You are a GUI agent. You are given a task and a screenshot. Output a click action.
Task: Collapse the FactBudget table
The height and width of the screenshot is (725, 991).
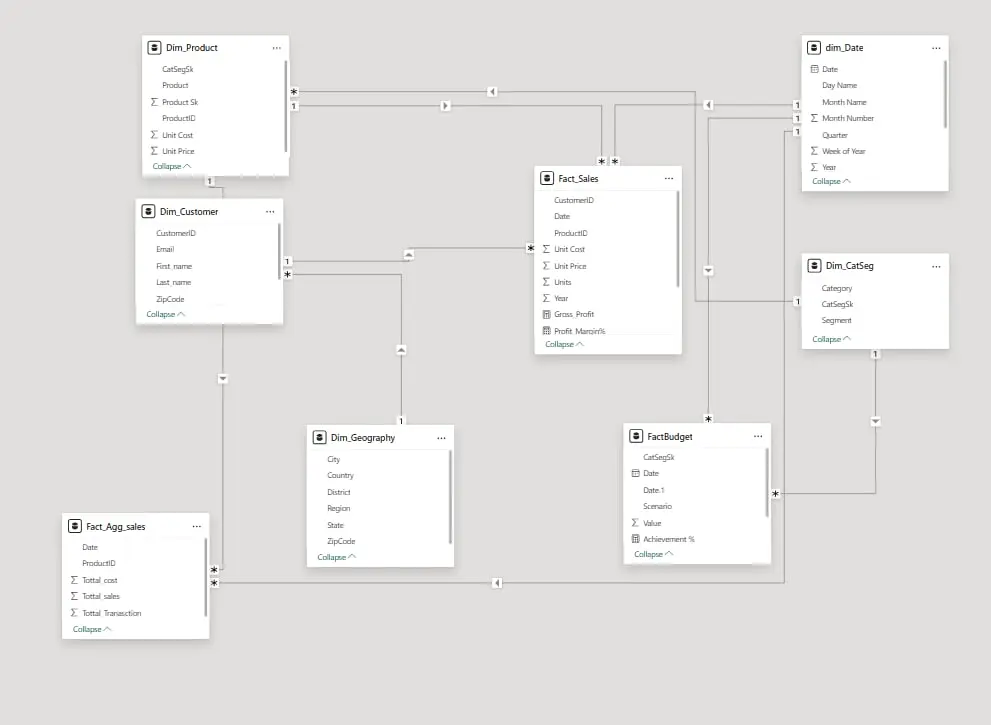pos(654,554)
